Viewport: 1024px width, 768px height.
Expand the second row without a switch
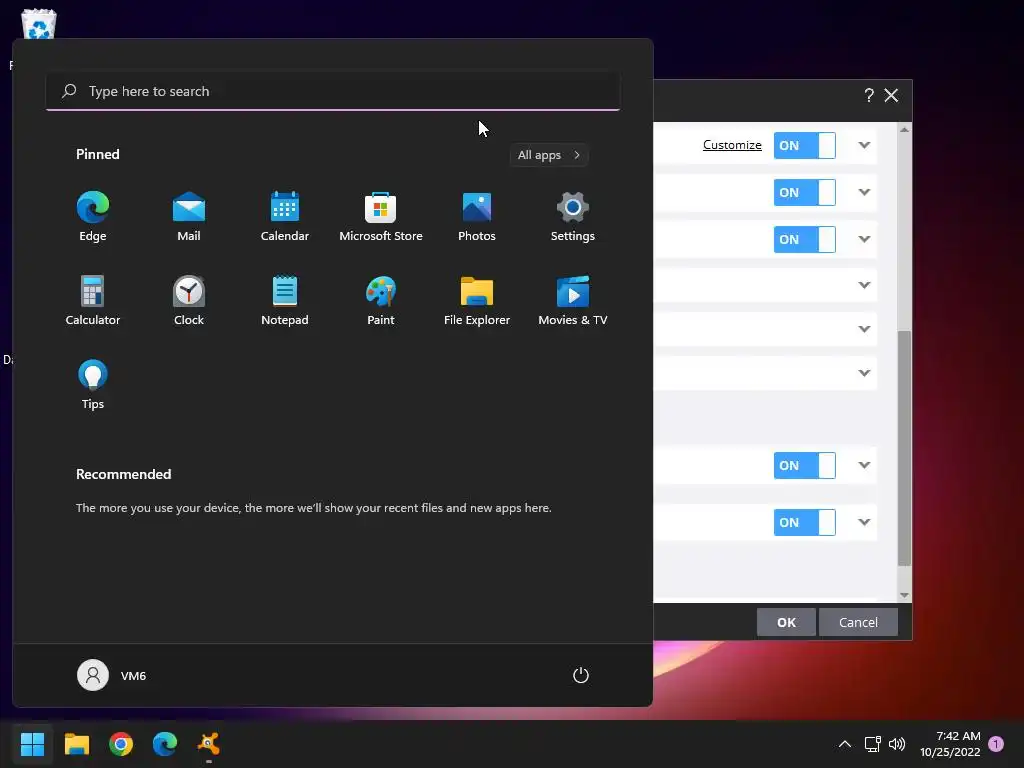pyautogui.click(x=864, y=328)
